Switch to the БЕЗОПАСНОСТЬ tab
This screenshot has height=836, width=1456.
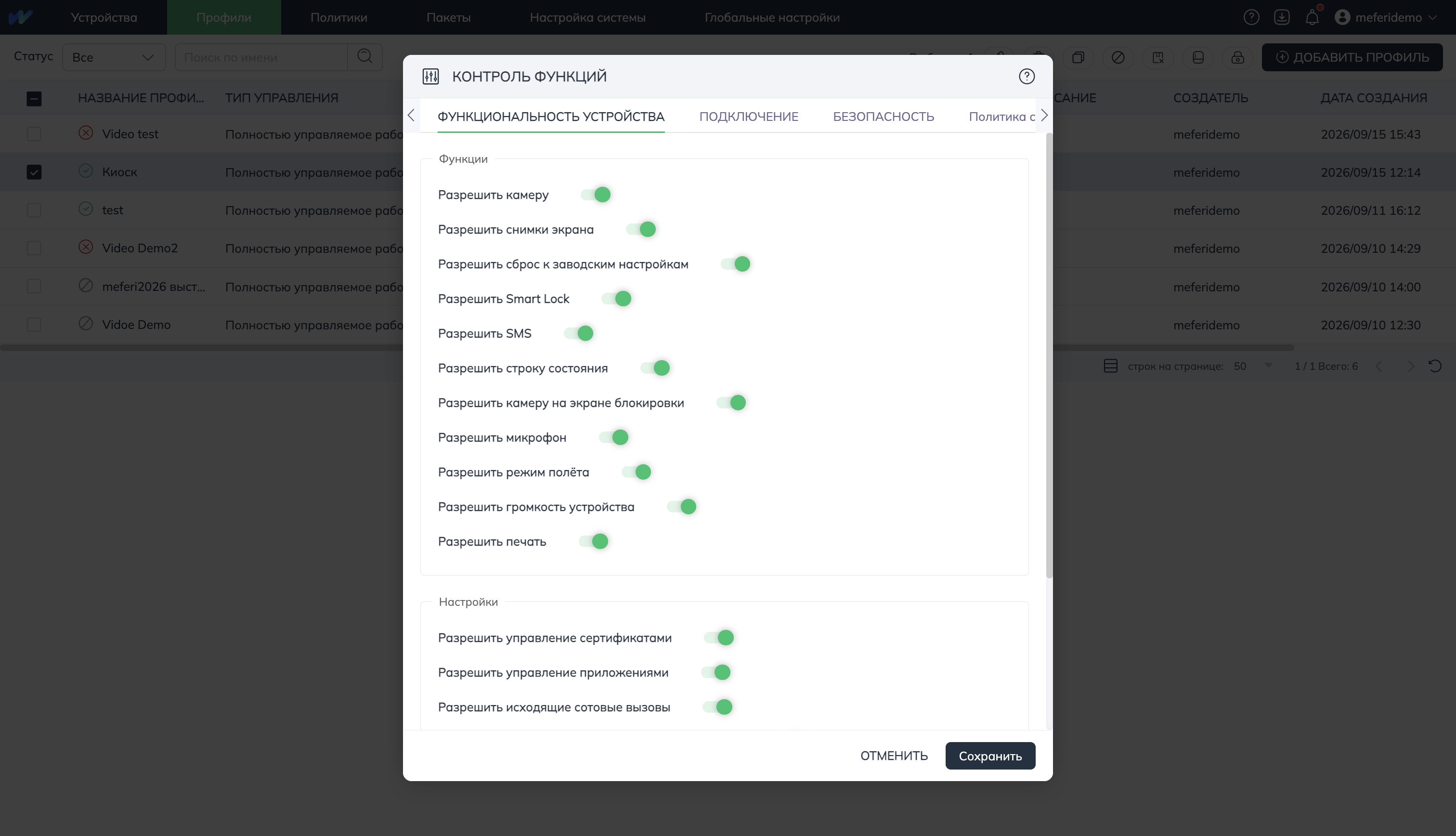883,117
